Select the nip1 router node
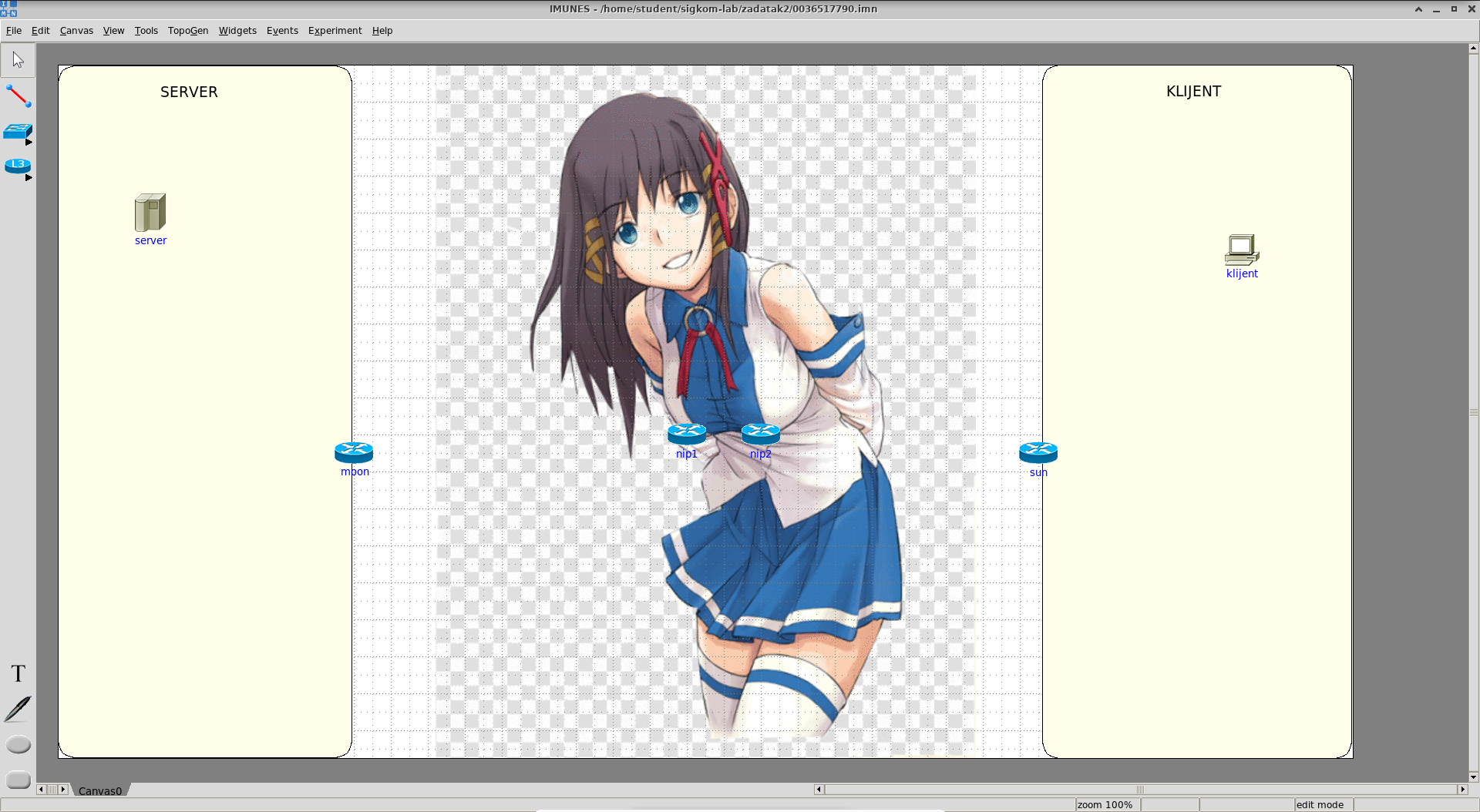The width and height of the screenshot is (1480, 812). click(x=687, y=434)
